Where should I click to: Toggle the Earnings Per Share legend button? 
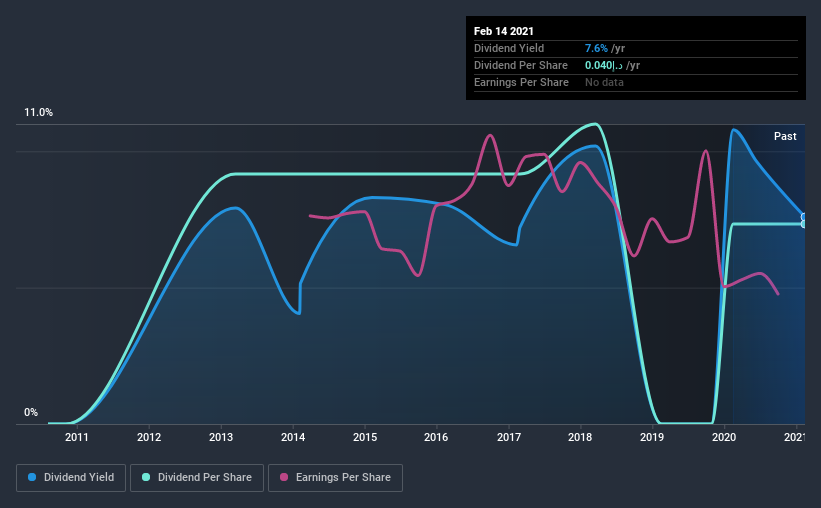[x=336, y=478]
